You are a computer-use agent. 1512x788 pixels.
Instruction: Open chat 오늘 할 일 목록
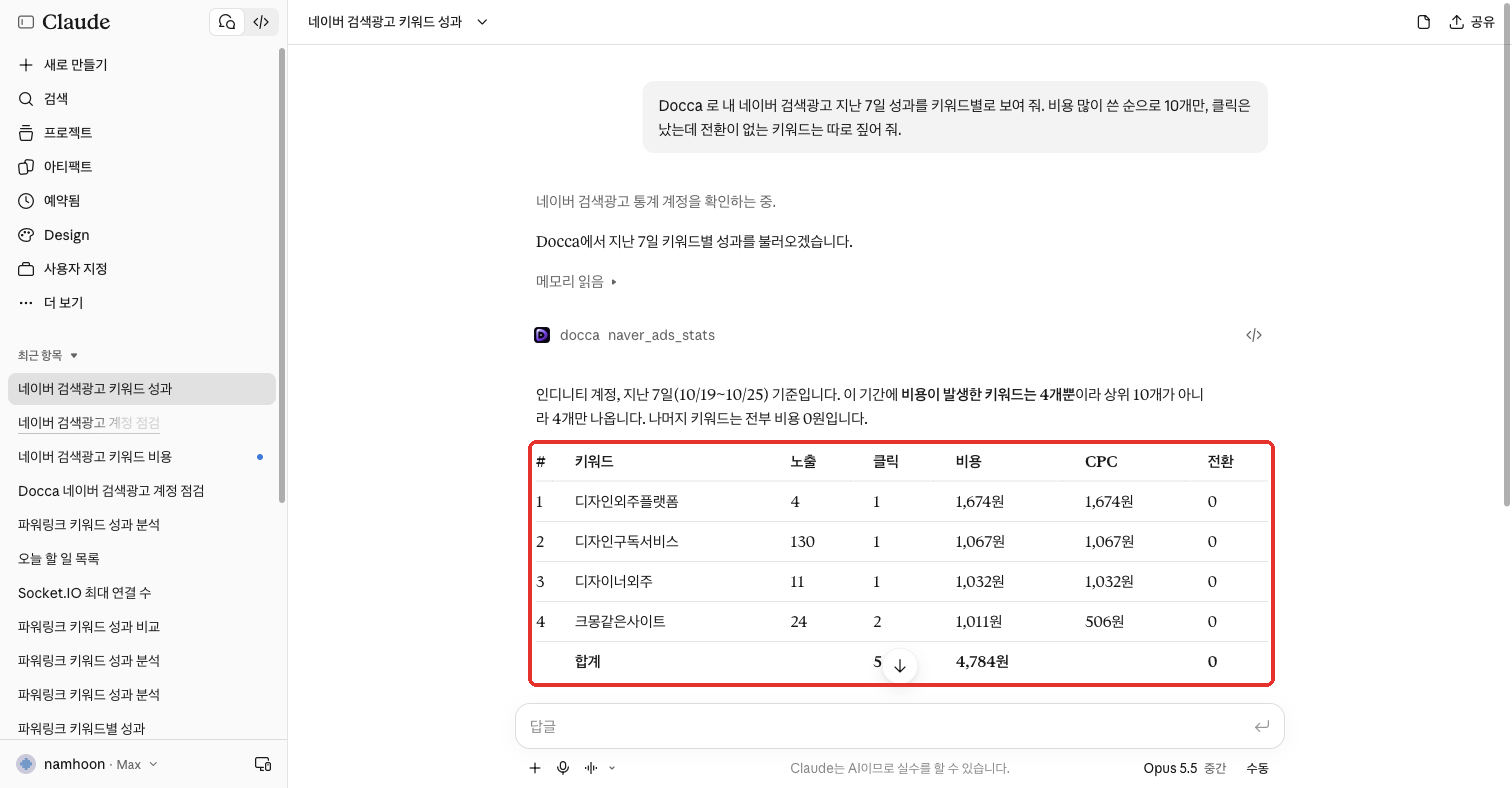click(x=142, y=559)
